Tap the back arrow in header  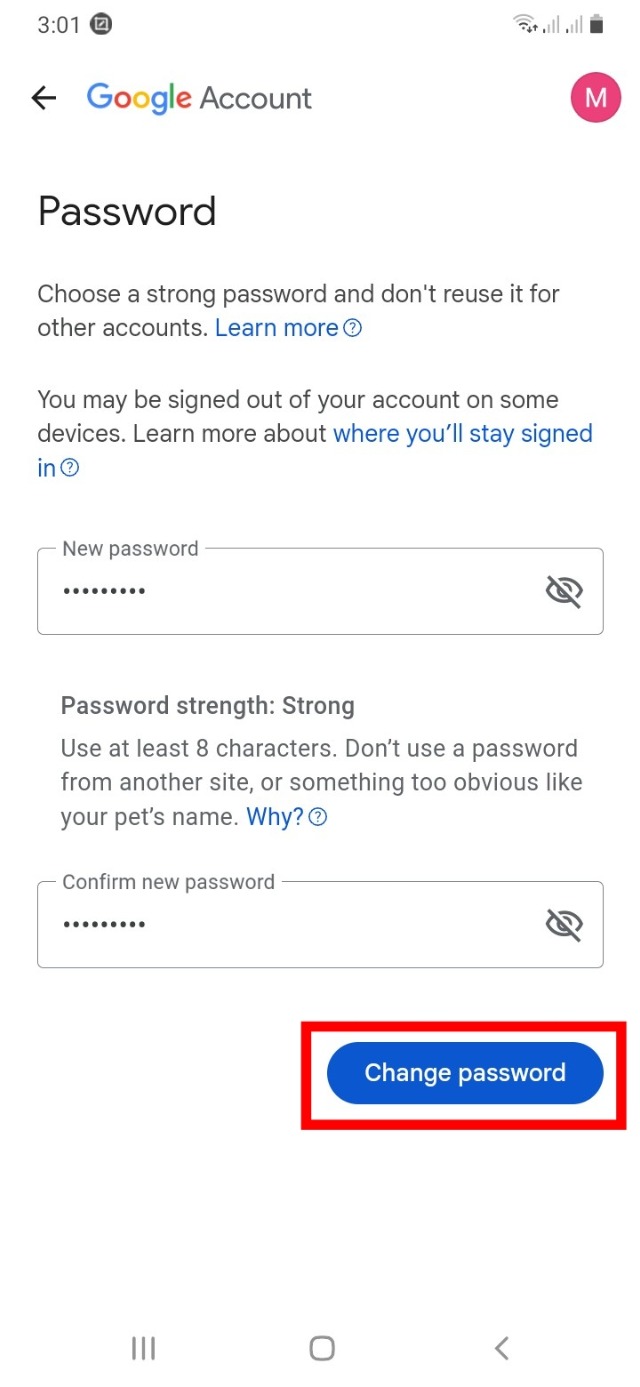(x=44, y=97)
